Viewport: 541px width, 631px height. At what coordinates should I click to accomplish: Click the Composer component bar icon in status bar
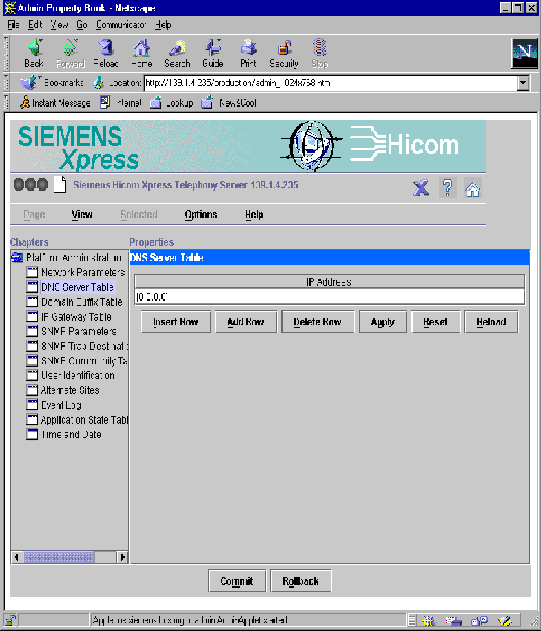click(x=504, y=621)
